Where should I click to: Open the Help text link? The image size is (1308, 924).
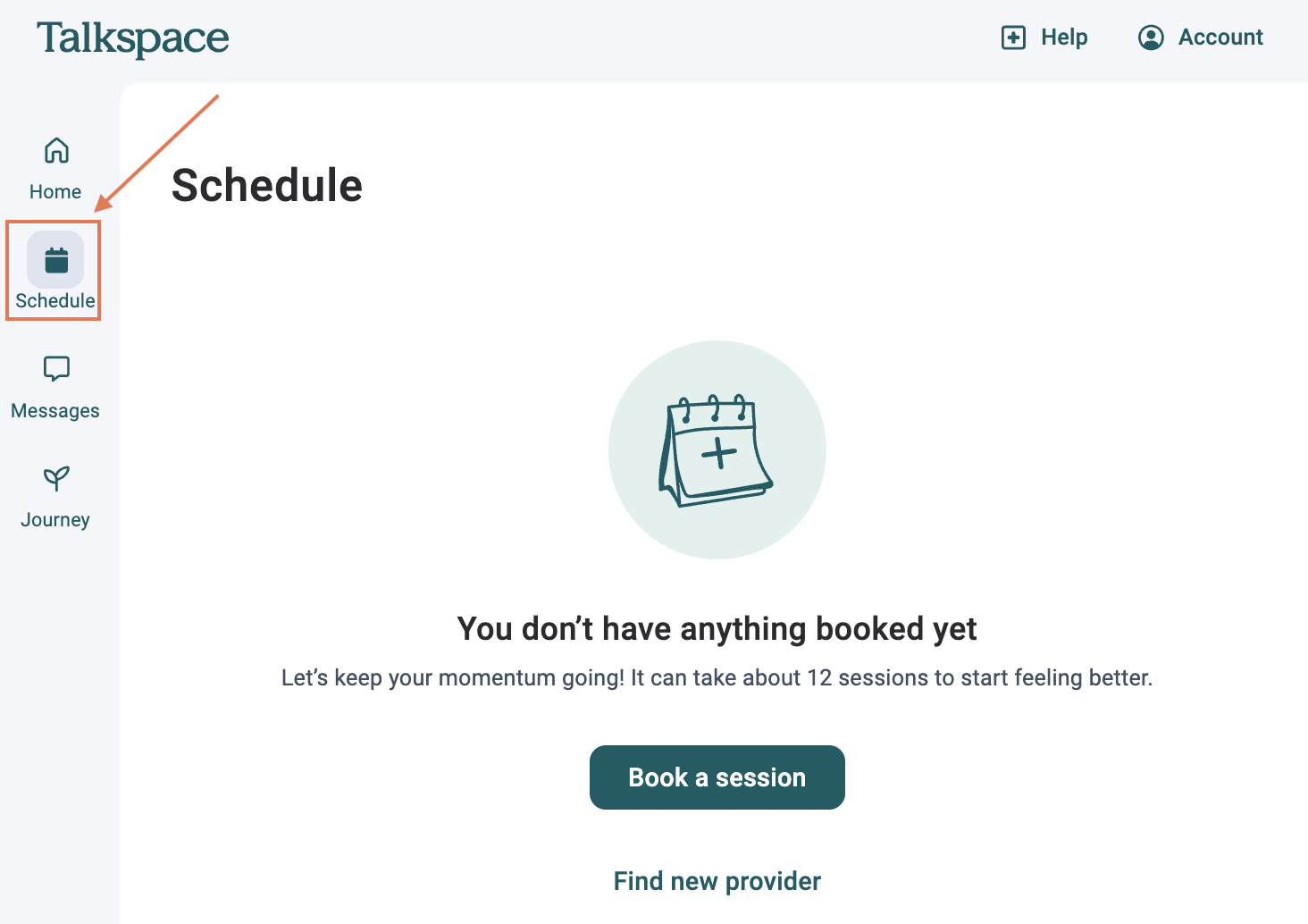pos(1064,38)
